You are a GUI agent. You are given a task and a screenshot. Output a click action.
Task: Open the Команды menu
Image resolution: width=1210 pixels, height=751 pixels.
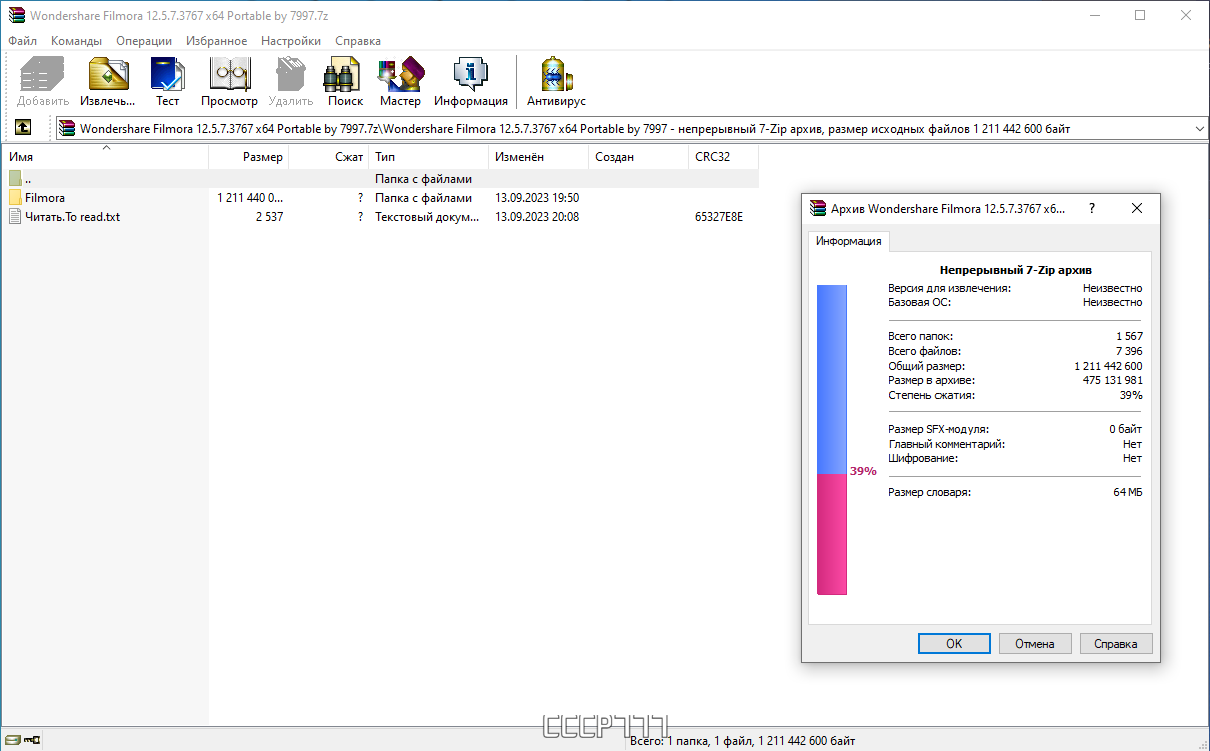click(77, 41)
